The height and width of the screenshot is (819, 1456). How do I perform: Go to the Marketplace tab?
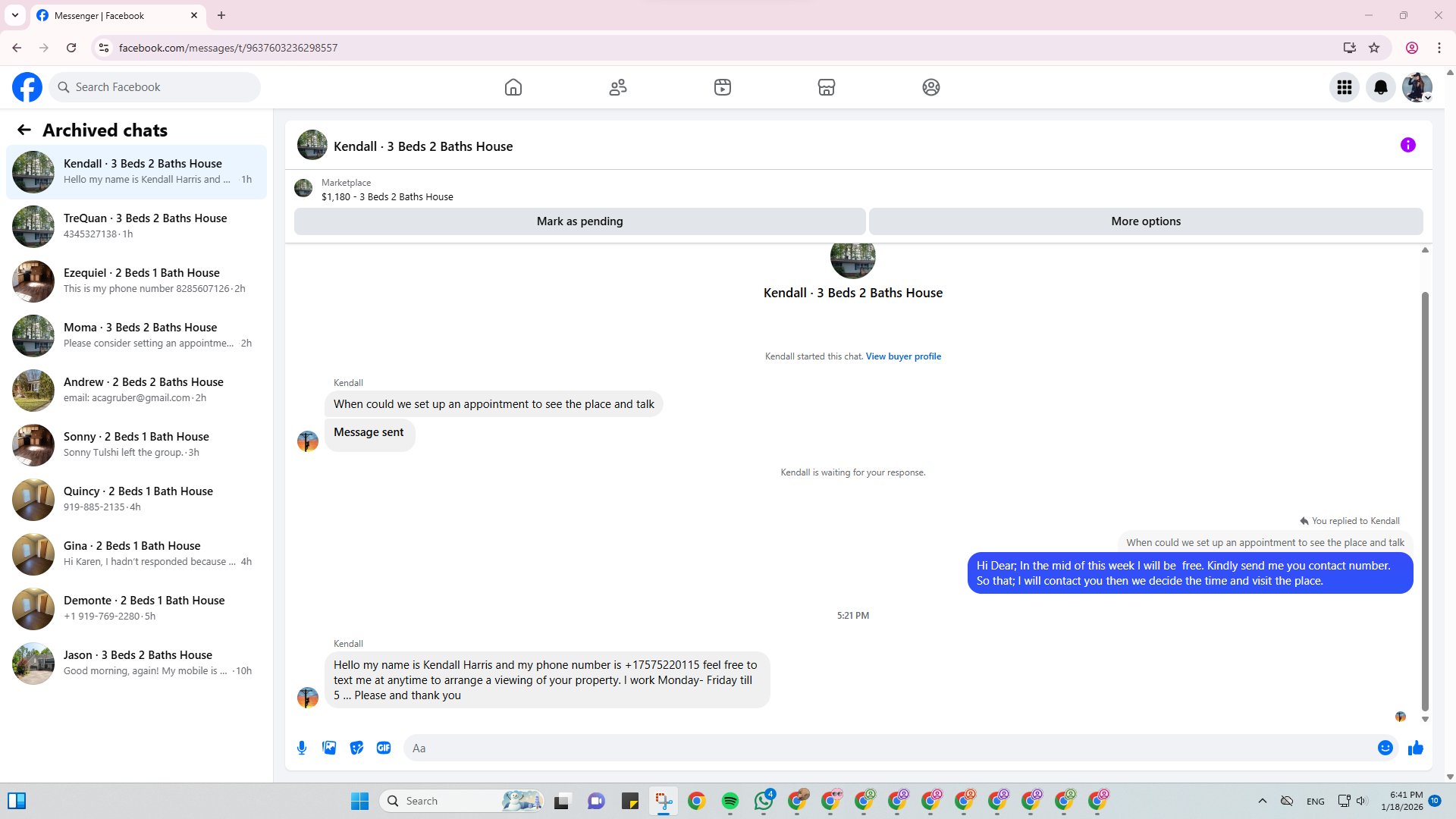click(826, 87)
